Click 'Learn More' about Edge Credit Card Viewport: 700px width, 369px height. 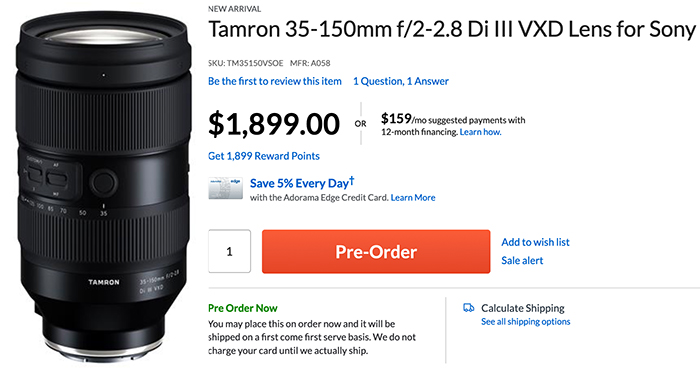pos(413,198)
